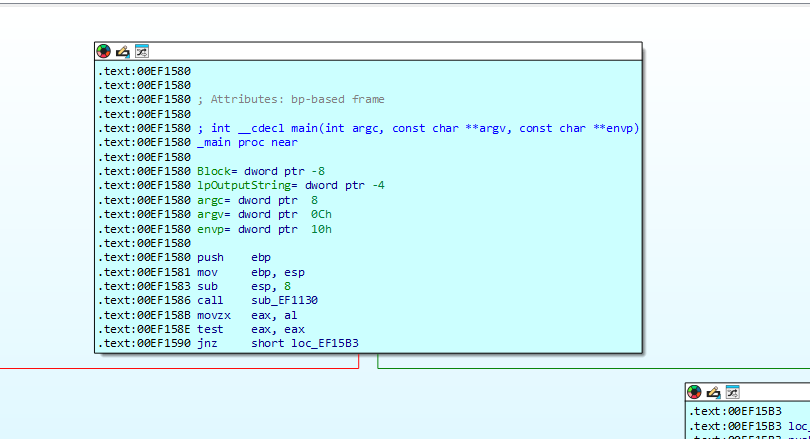Select the argc stack variable
The width and height of the screenshot is (810, 439).
click(x=211, y=200)
